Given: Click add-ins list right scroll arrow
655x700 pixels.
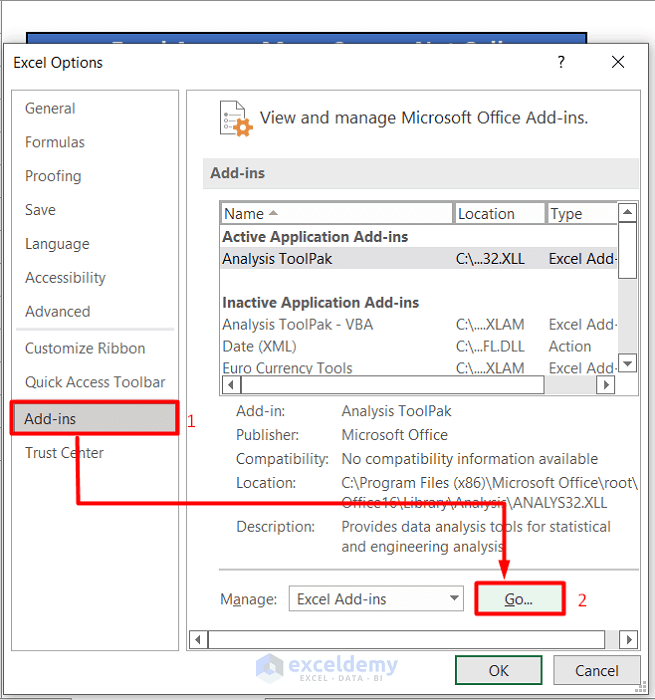Looking at the screenshot, I should pos(606,384).
